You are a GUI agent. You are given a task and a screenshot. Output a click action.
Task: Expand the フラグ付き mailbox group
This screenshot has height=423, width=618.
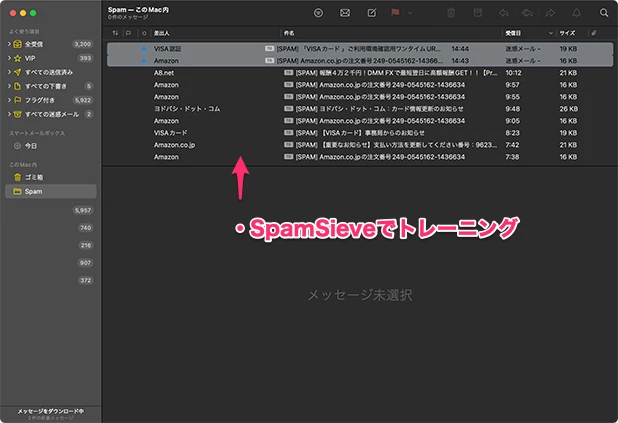[8, 100]
